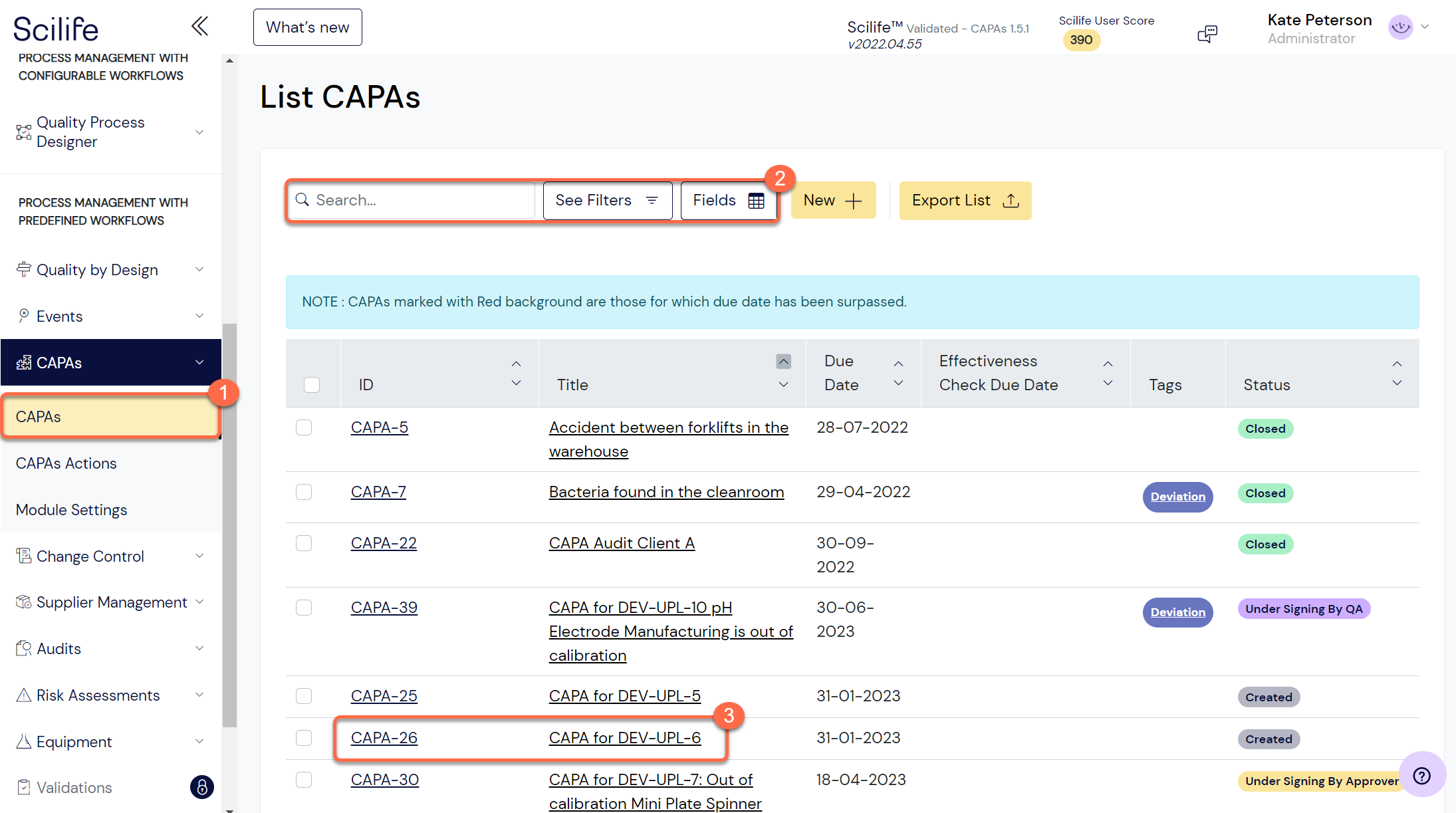Open the chat messages icon
This screenshot has height=813, width=1456.
click(x=1207, y=33)
